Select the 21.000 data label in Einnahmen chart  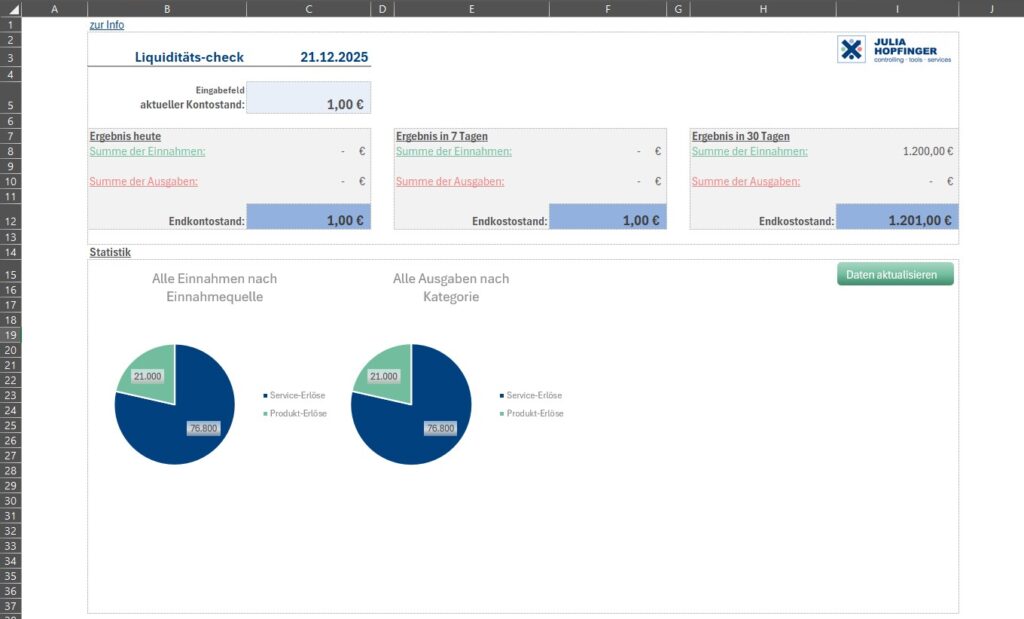pos(147,376)
